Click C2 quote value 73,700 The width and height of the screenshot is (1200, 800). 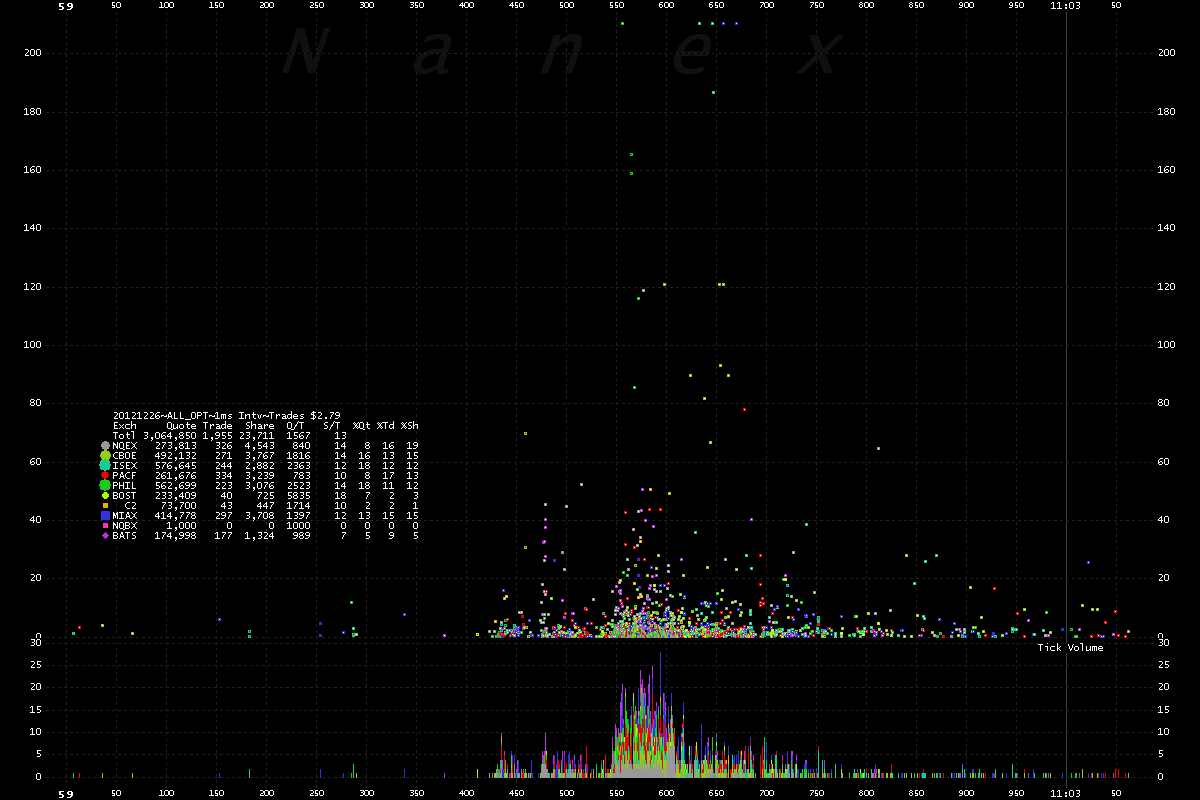tap(179, 505)
